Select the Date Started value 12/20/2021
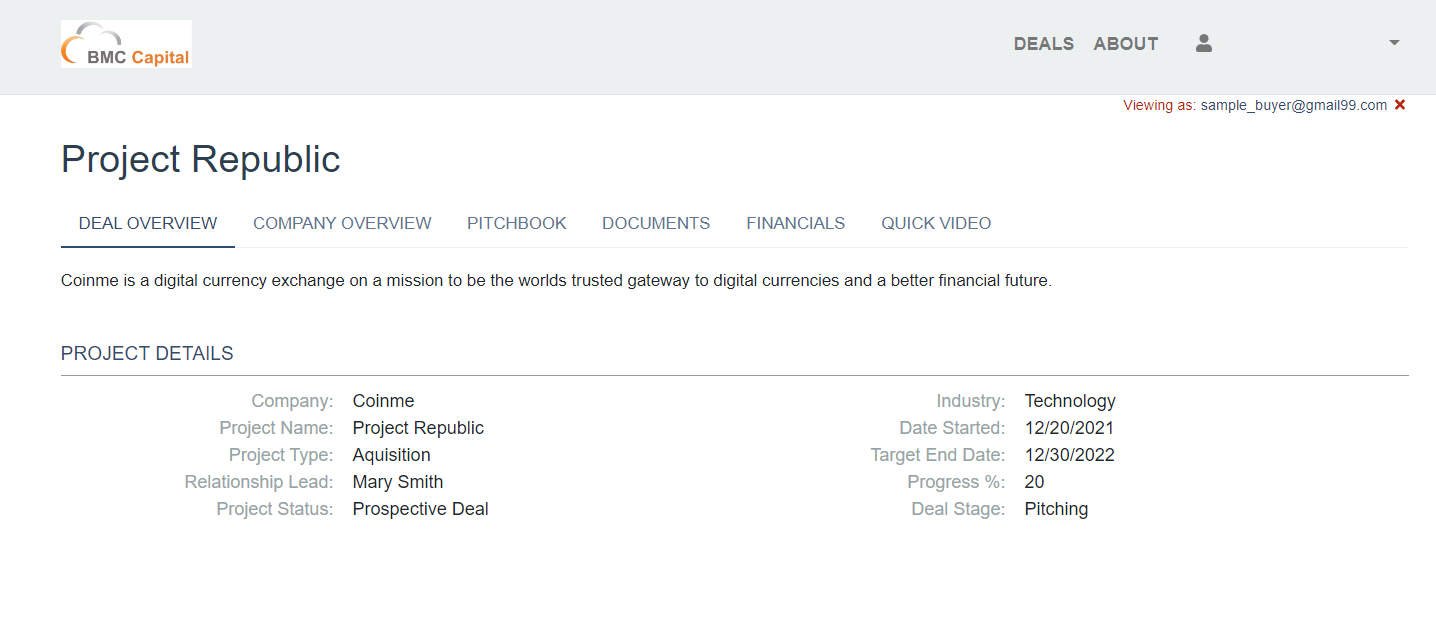 (x=1069, y=428)
